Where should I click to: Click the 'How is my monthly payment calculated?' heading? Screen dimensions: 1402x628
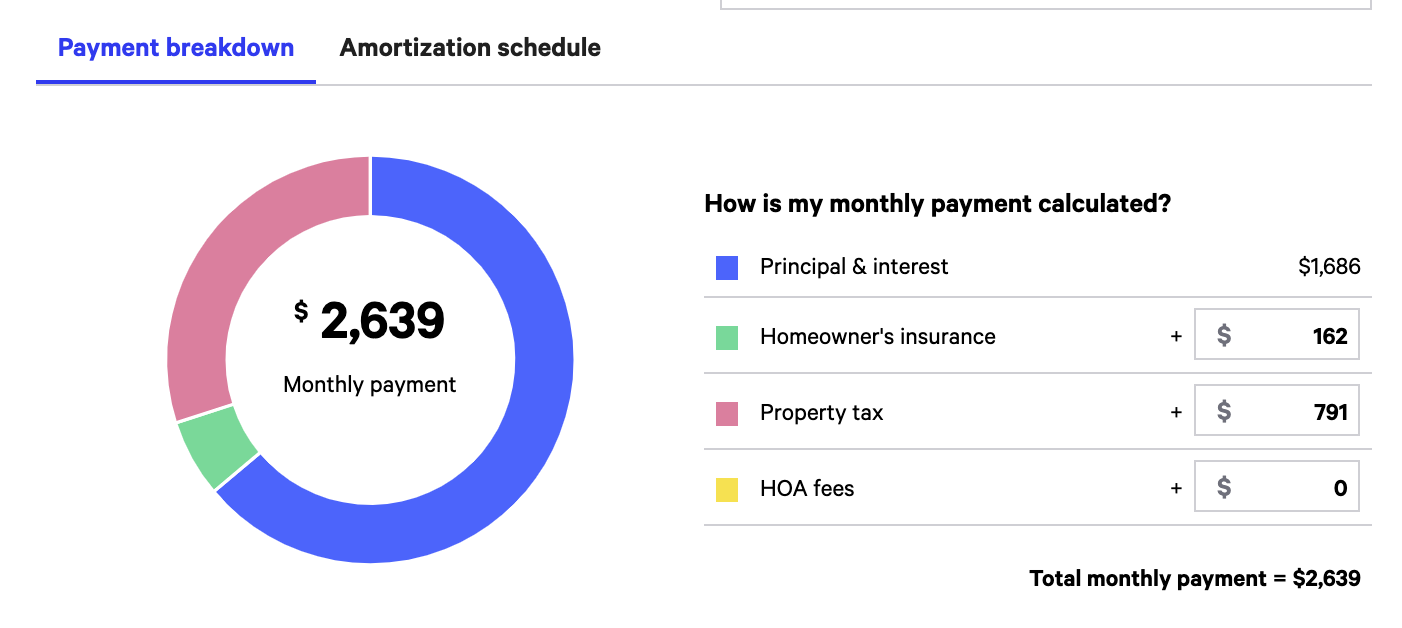point(938,203)
